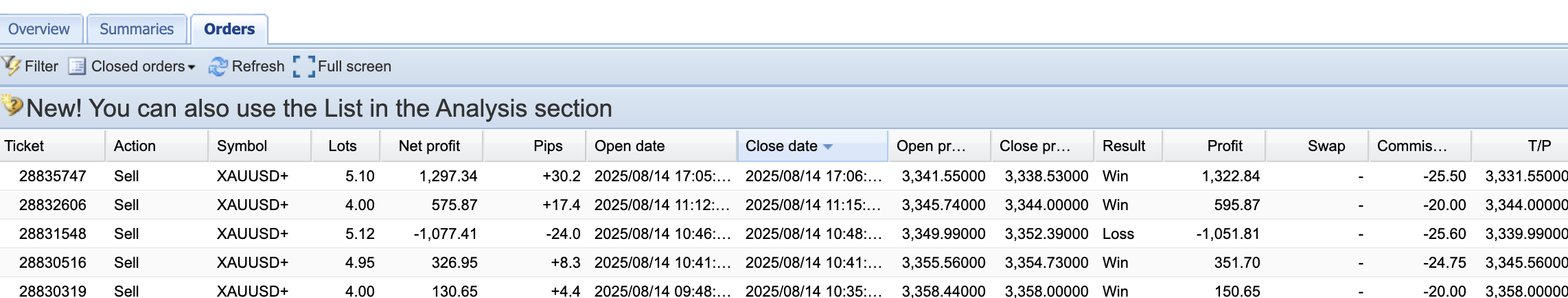The image size is (1568, 298).
Task: Click the hint icon beside New! message
Action: tap(12, 106)
